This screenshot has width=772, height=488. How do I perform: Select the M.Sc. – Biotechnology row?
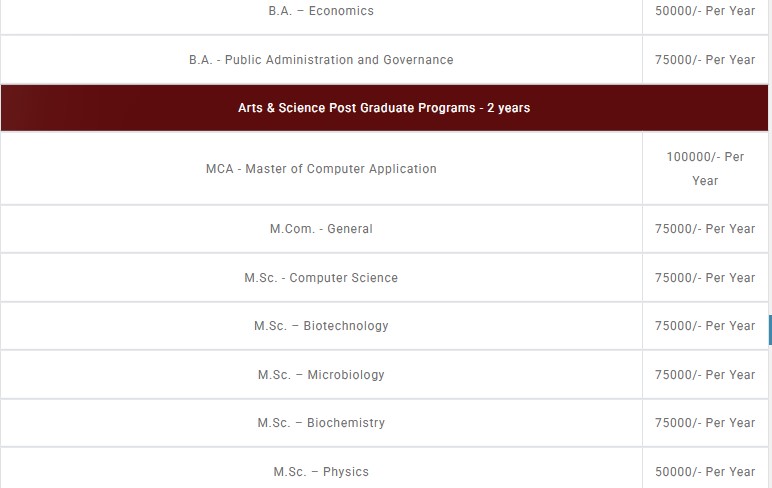321,326
